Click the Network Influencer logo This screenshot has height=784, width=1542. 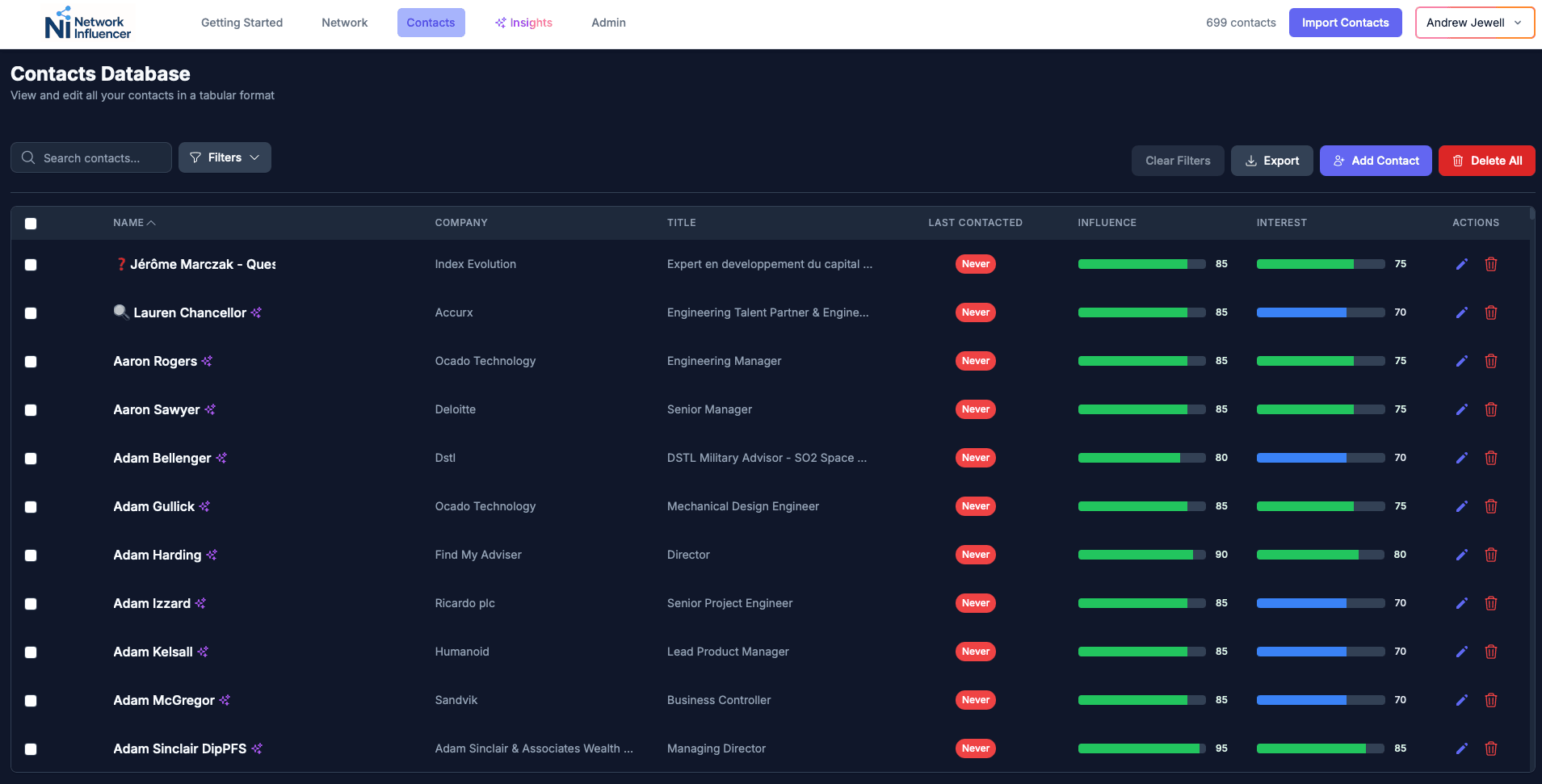click(x=87, y=23)
